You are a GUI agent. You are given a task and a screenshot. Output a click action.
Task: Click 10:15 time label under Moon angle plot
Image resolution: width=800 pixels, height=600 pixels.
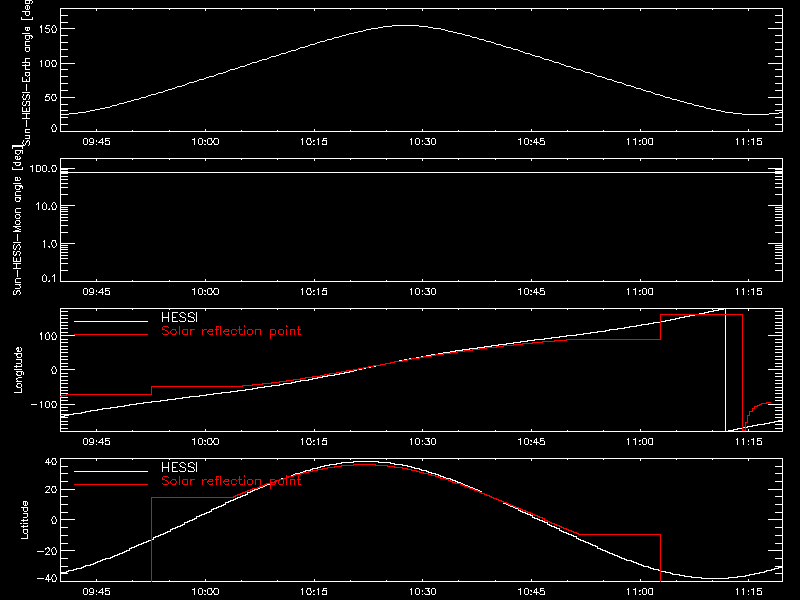314,292
